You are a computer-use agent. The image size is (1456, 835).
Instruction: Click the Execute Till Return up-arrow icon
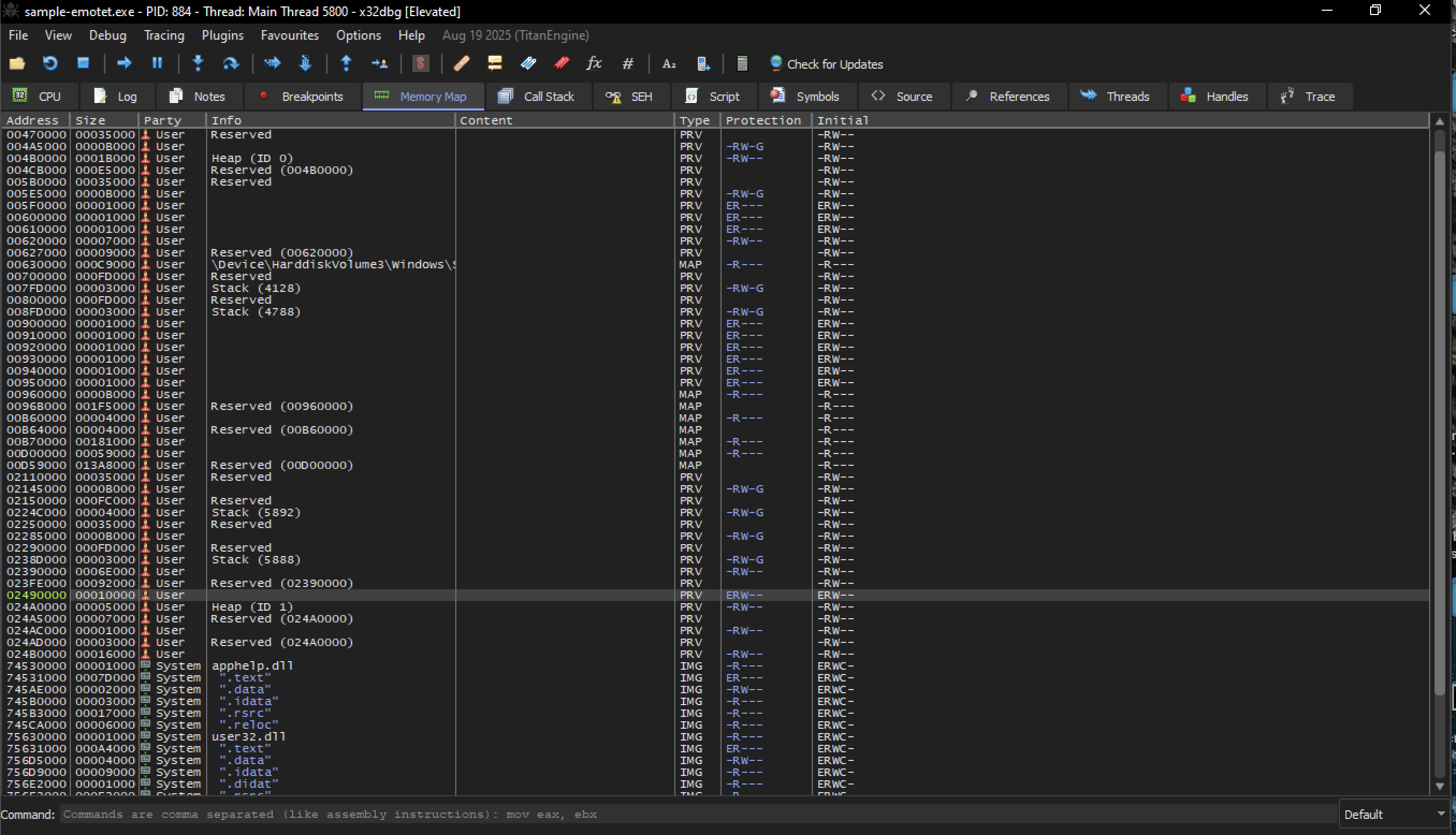tap(346, 63)
